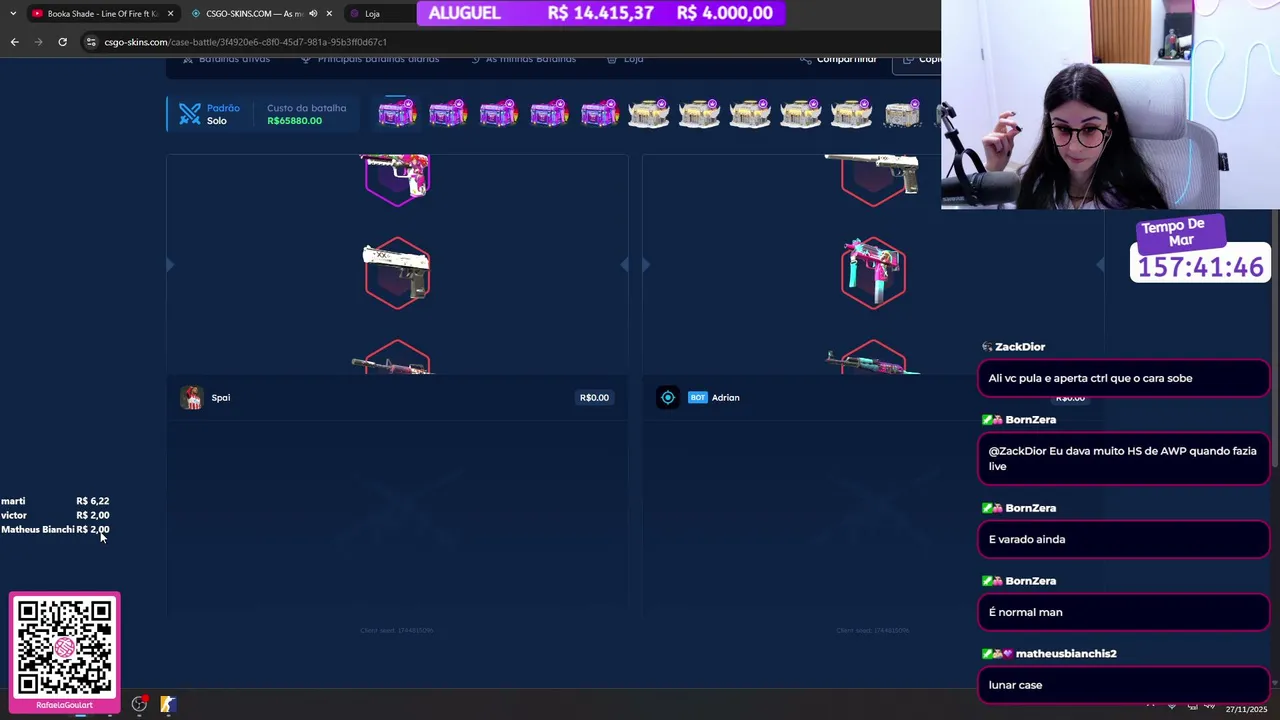Open As minhas Batalhas menu item
This screenshot has width=1280, height=720.
523,60
